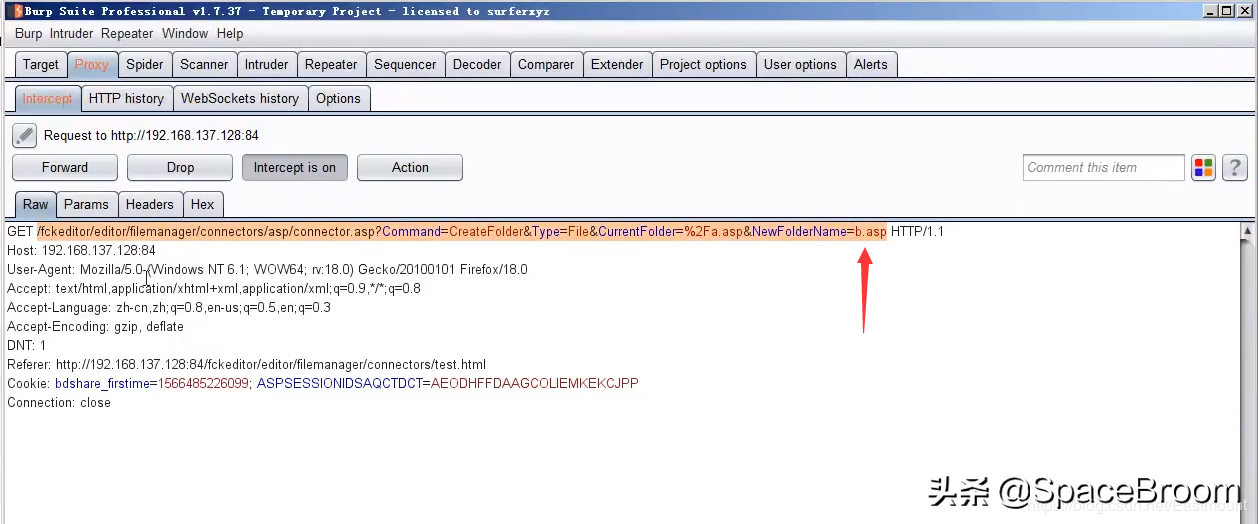Click the Request to http://192.168.137.128:84 label
Image resolution: width=1258 pixels, height=524 pixels.
coord(151,135)
